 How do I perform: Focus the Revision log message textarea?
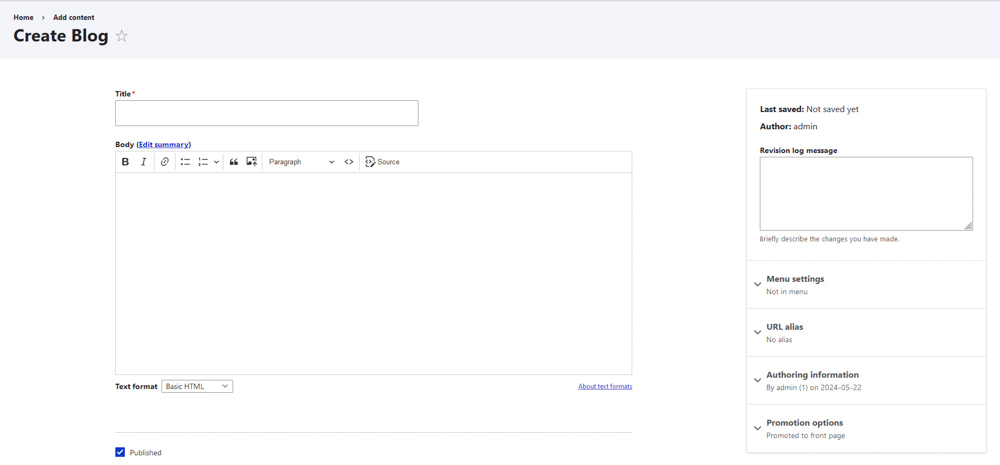(866, 194)
